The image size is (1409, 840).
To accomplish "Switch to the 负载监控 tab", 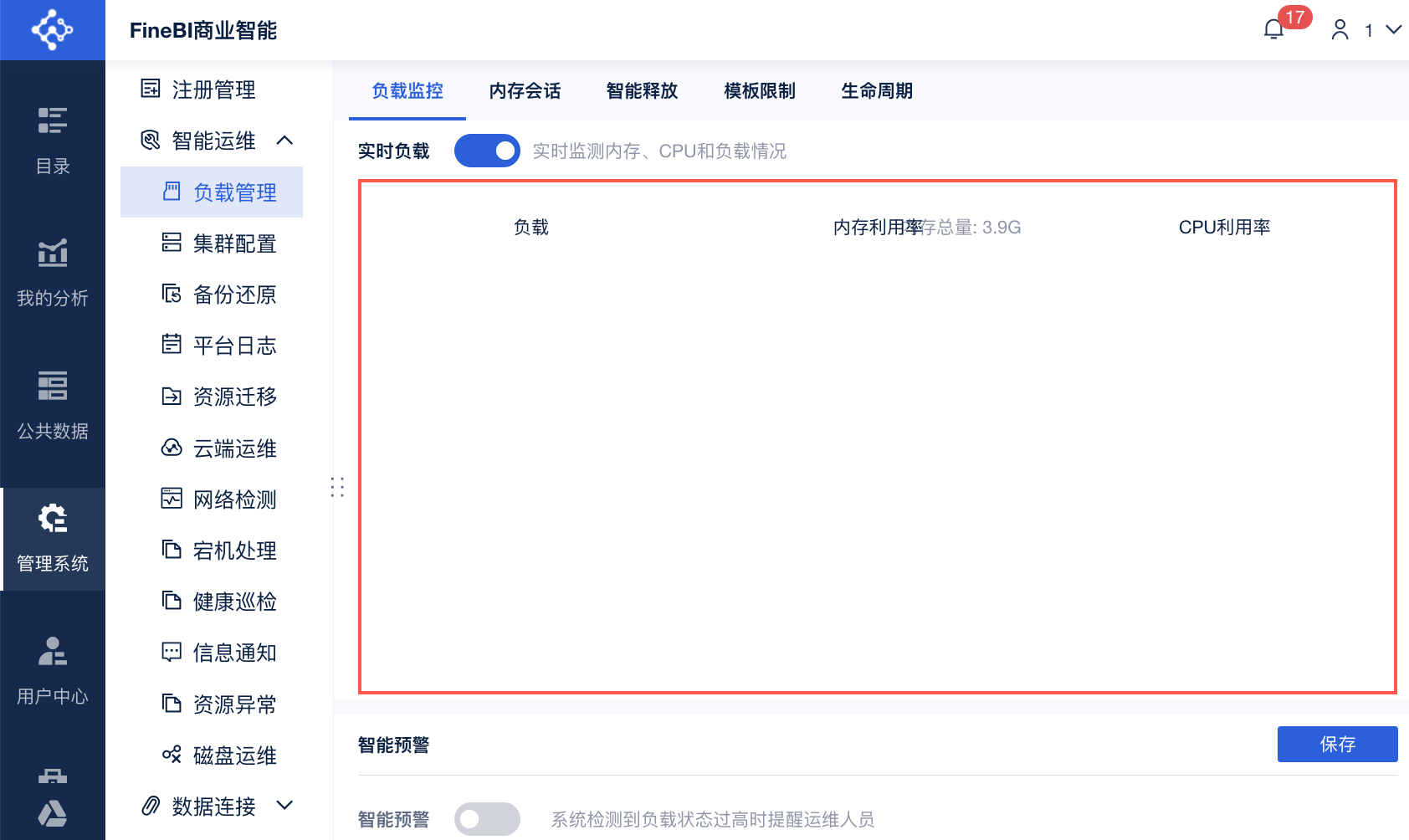I will (407, 90).
